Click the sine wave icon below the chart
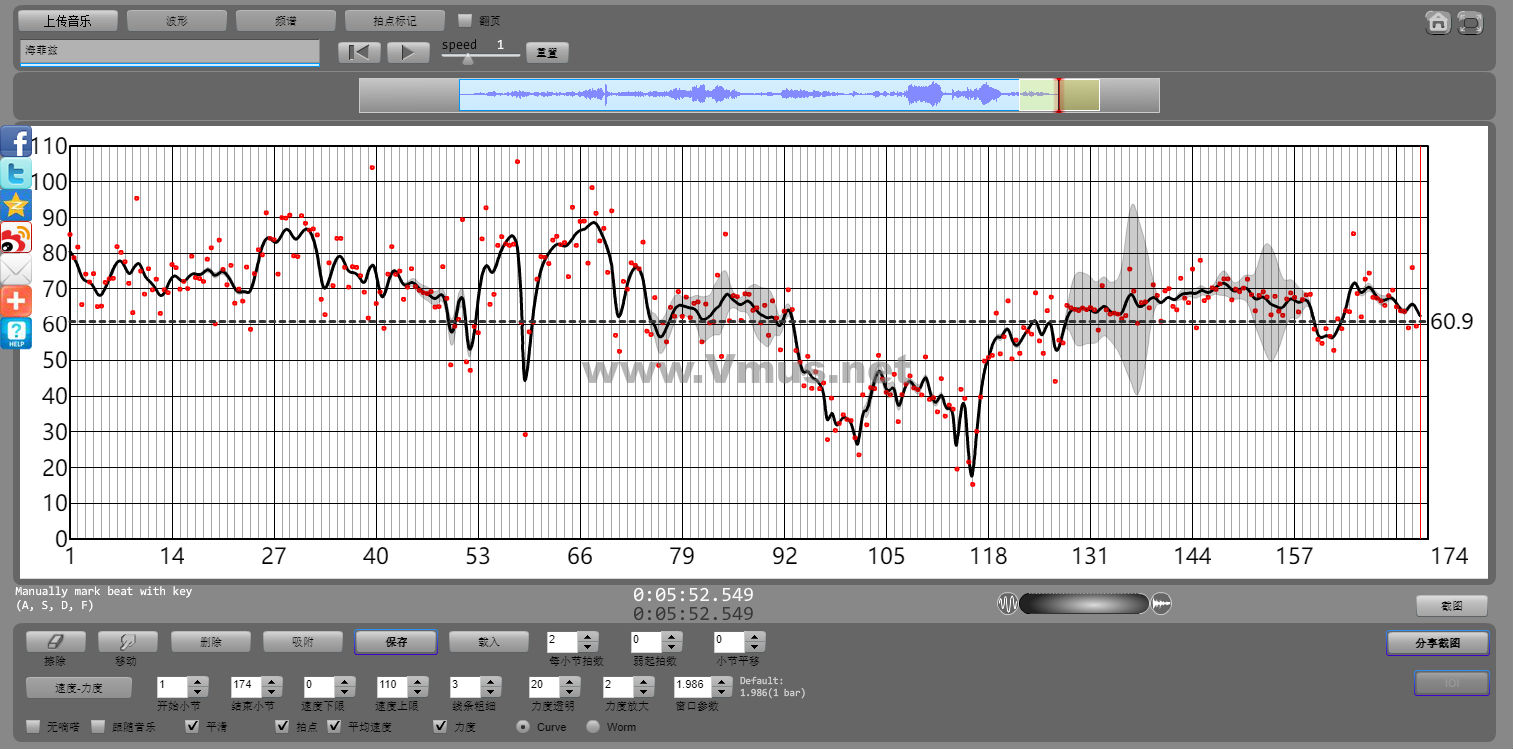The image size is (1513, 749). pos(1007,603)
